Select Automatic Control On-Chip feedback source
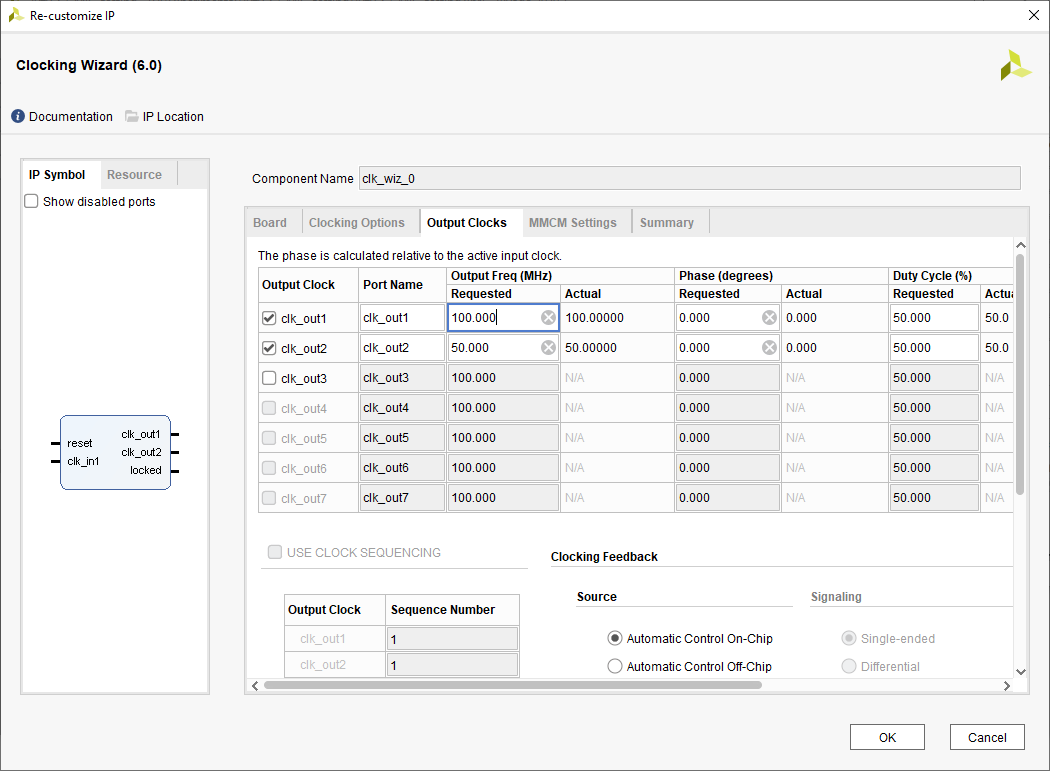Image resolution: width=1050 pixels, height=771 pixels. 615,638
